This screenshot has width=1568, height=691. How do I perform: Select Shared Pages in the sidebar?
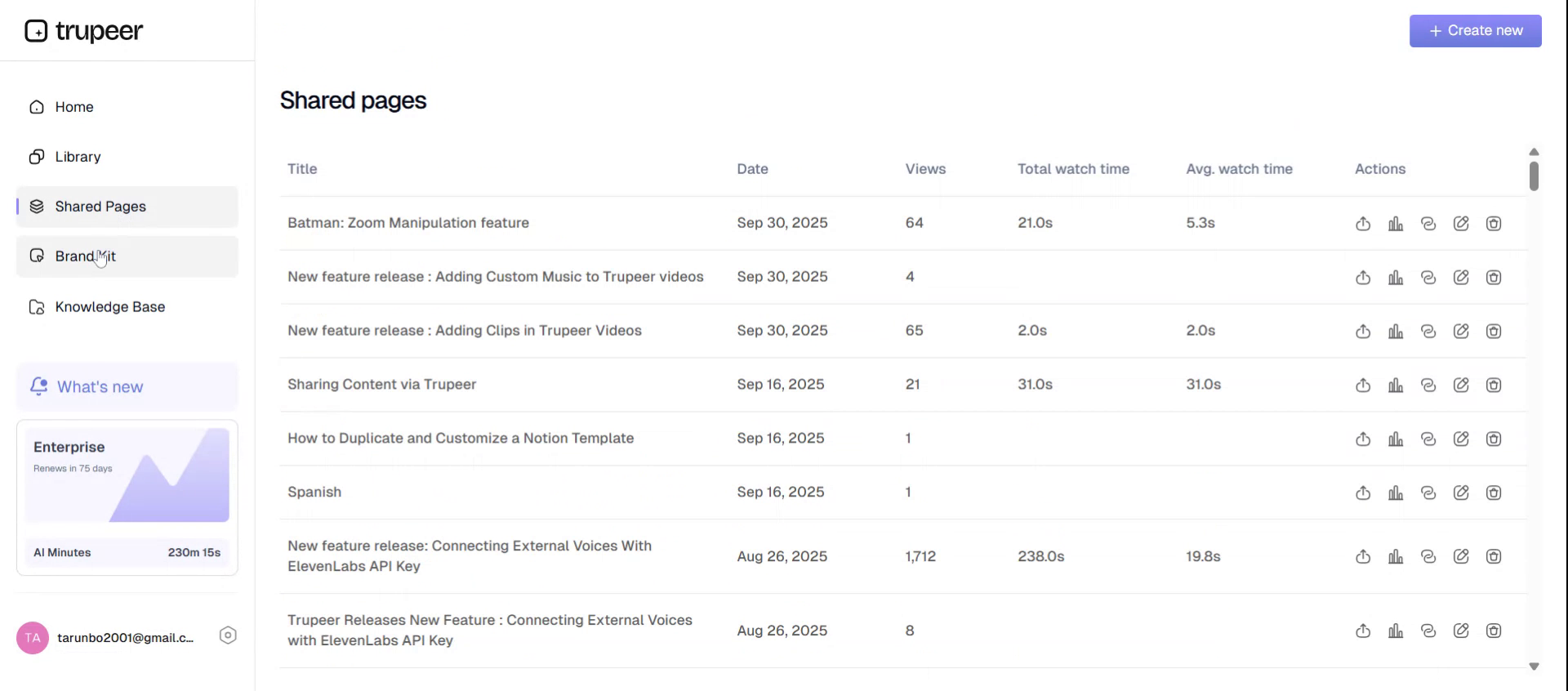127,207
